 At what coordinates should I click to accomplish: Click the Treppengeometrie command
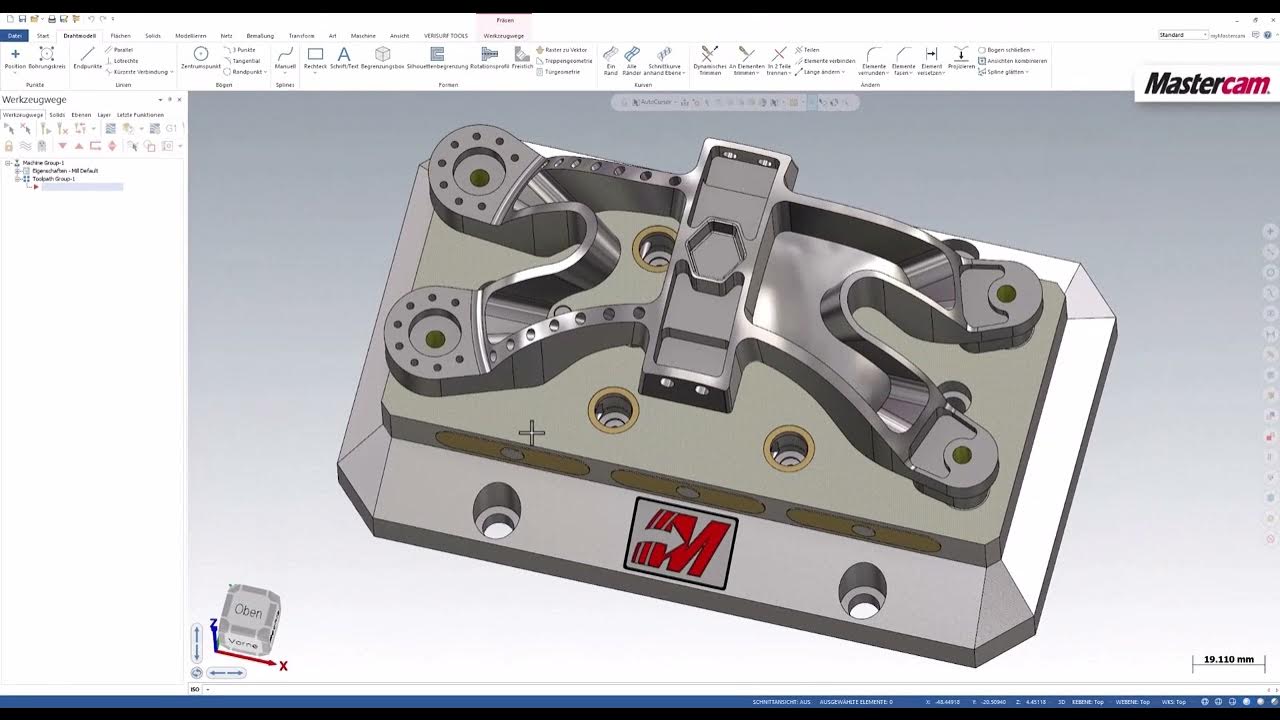coord(564,61)
